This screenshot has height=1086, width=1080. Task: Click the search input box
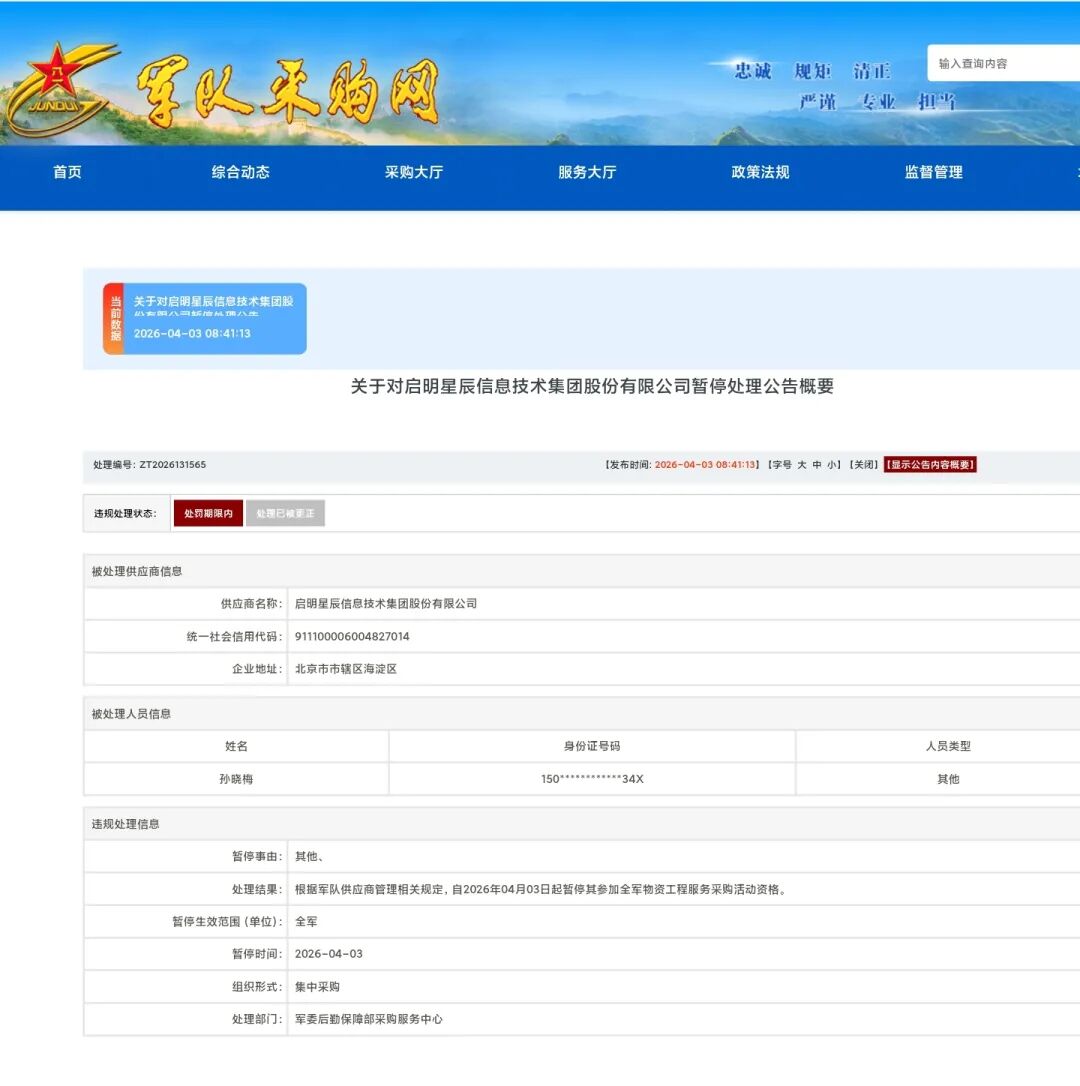pos(1000,63)
